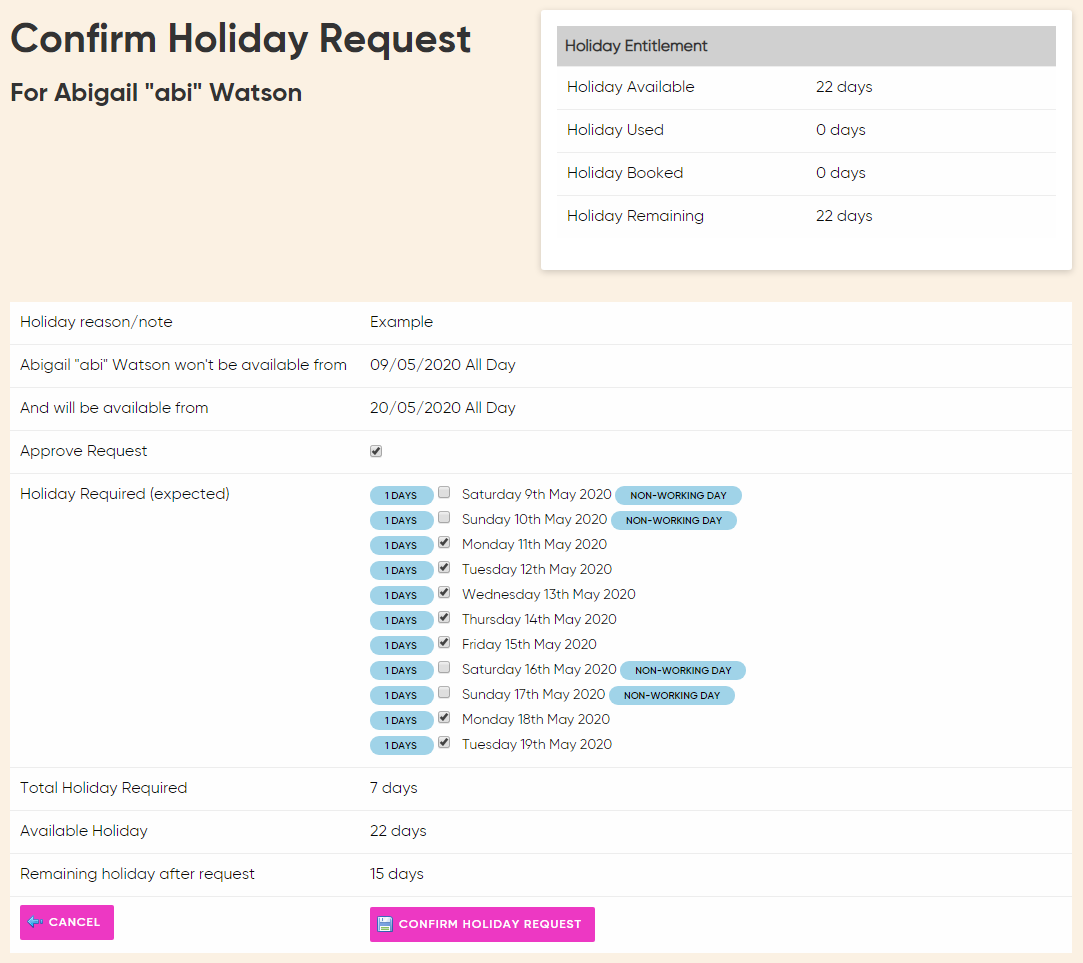This screenshot has width=1083, height=963.
Task: Click the 09/05/2020 All Day date text
Action: click(x=443, y=365)
